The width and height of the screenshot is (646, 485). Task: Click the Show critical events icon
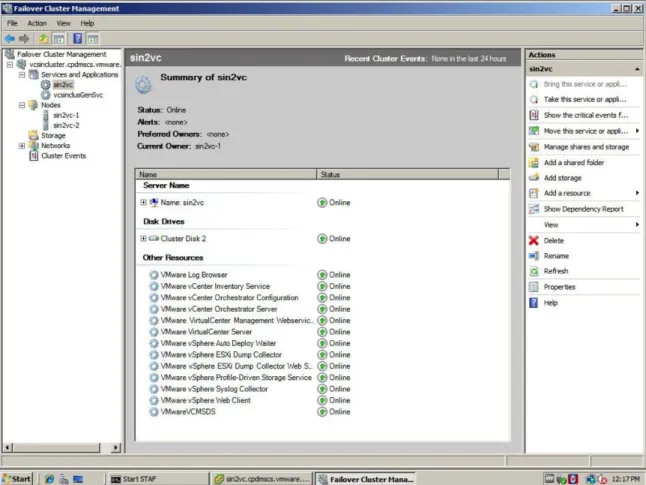(534, 115)
